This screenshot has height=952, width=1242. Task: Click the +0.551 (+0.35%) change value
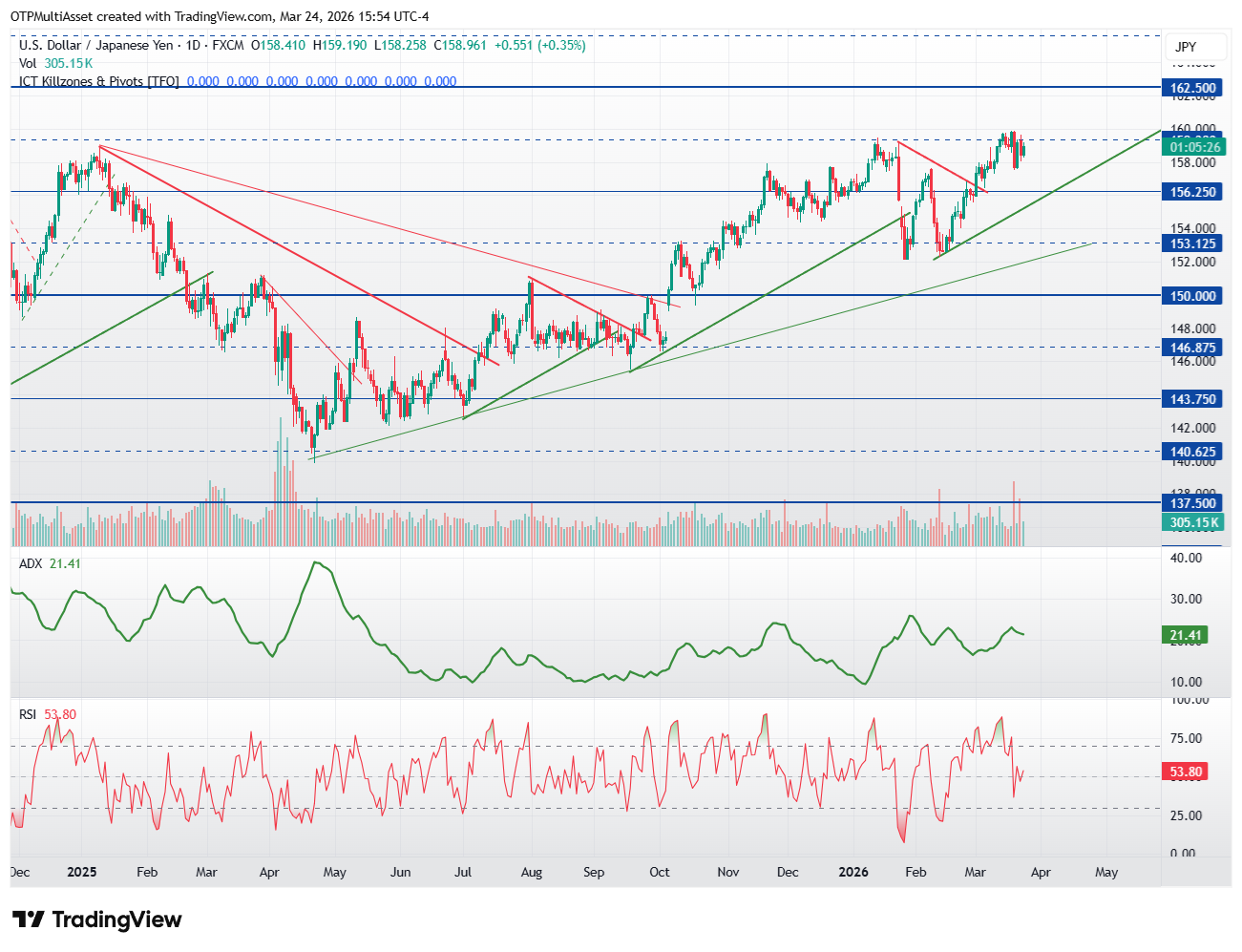click(539, 45)
